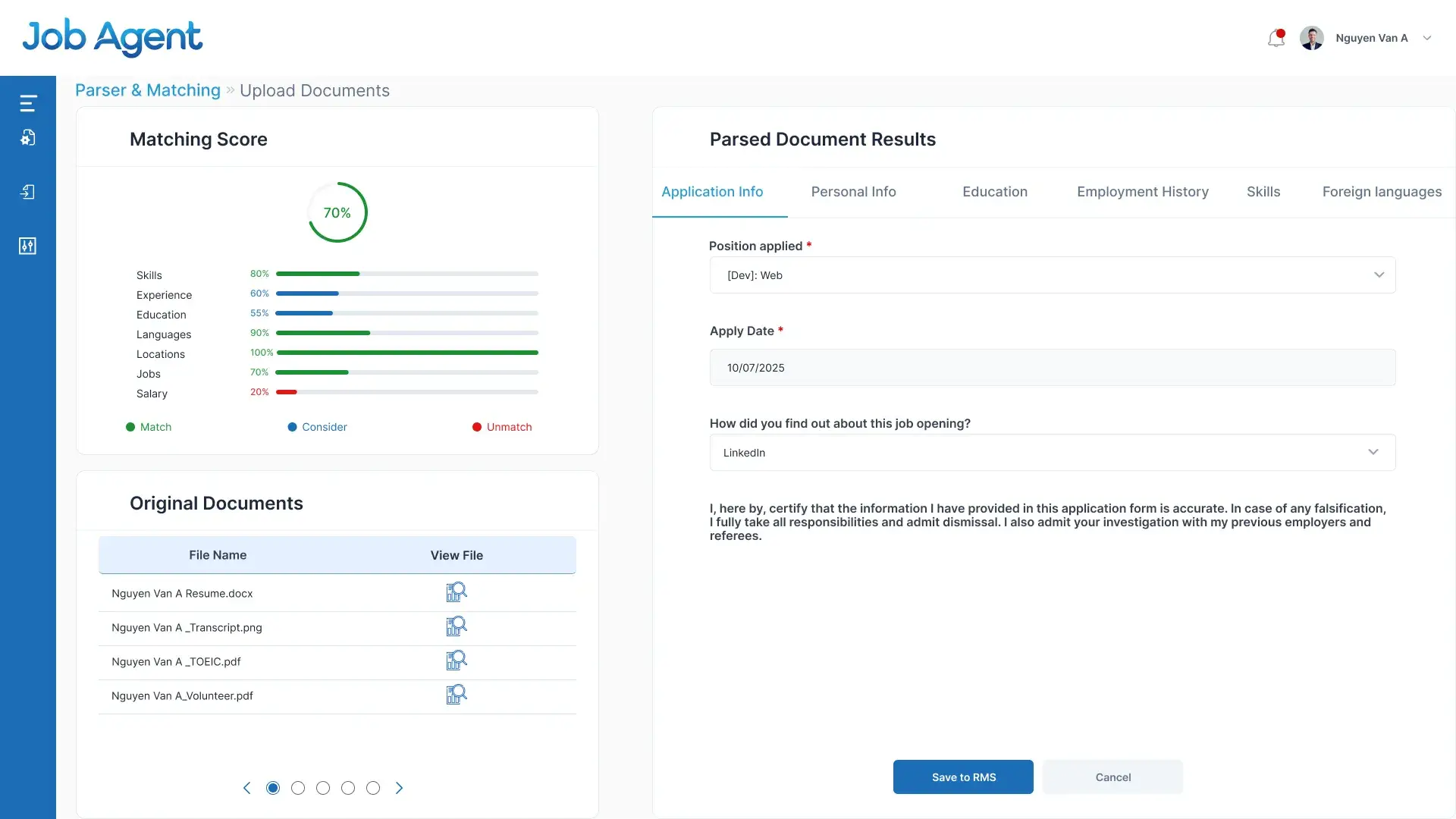Click the green Match legend dot
This screenshot has width=1456, height=819.
[x=130, y=427]
